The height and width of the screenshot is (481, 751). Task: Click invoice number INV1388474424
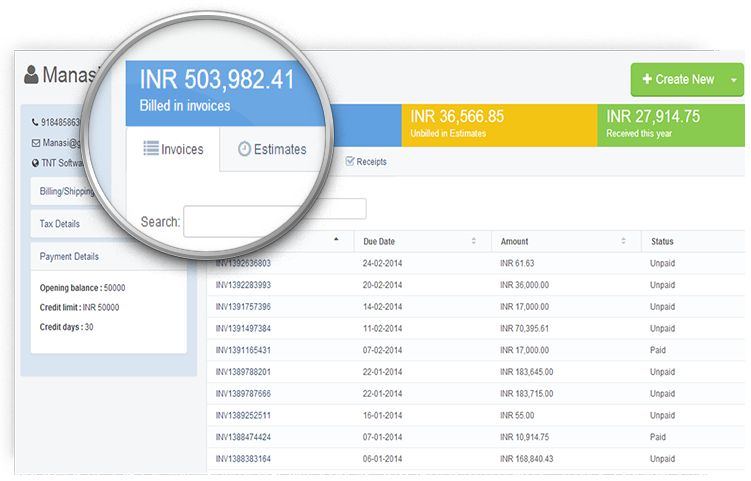click(243, 437)
